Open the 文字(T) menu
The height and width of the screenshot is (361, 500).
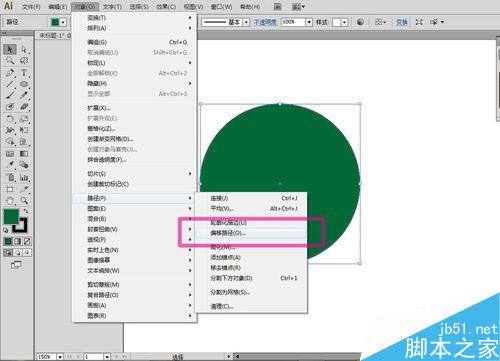112,7
